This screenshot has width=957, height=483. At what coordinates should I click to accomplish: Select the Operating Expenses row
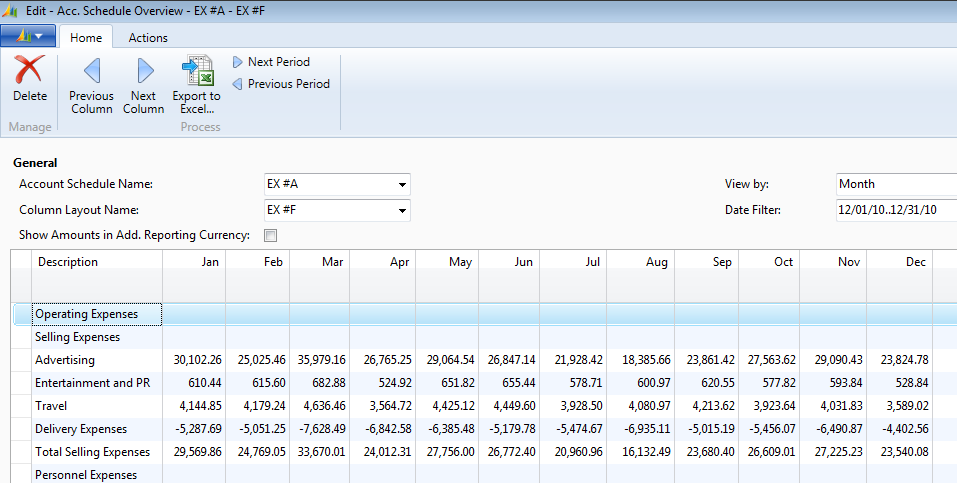click(87, 314)
